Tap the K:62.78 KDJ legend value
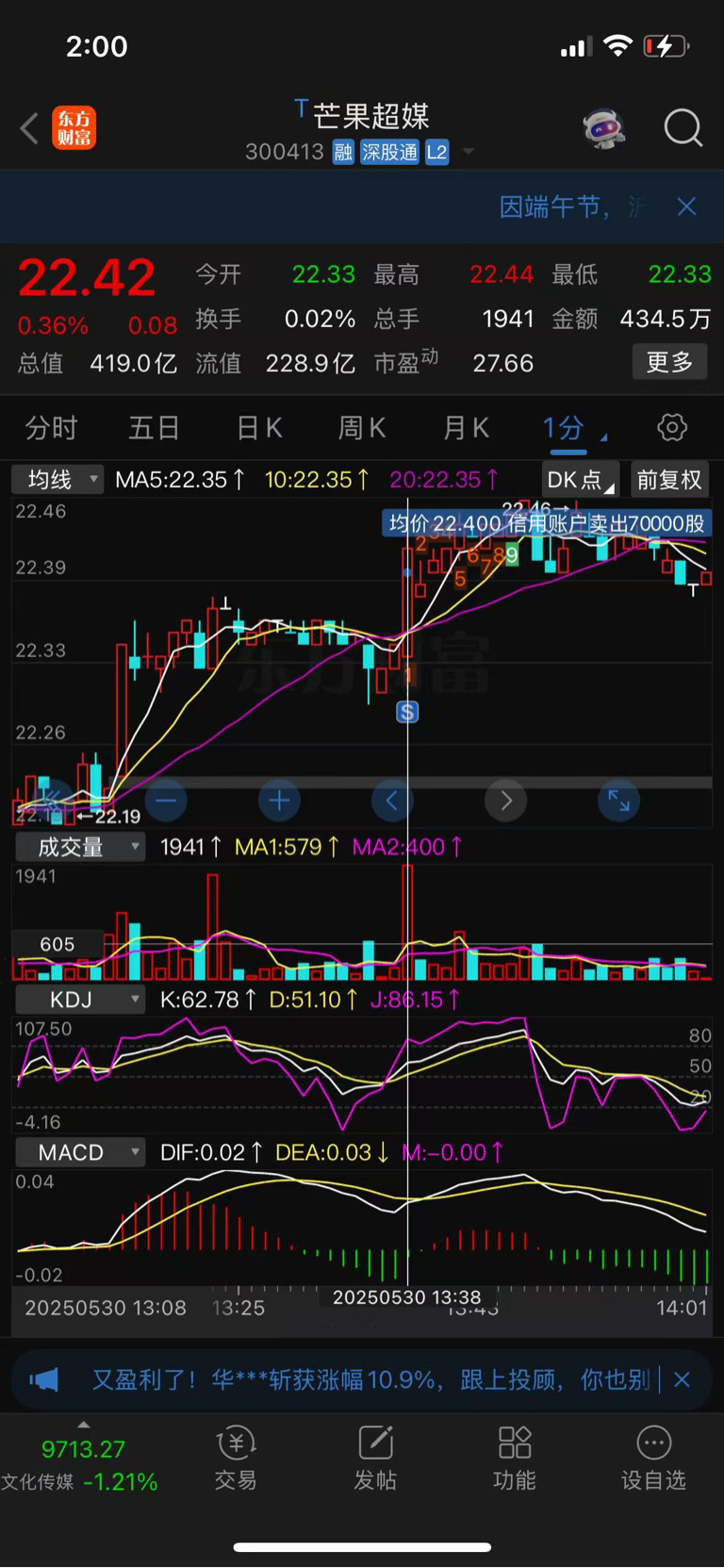The height and width of the screenshot is (1568, 724). (207, 999)
